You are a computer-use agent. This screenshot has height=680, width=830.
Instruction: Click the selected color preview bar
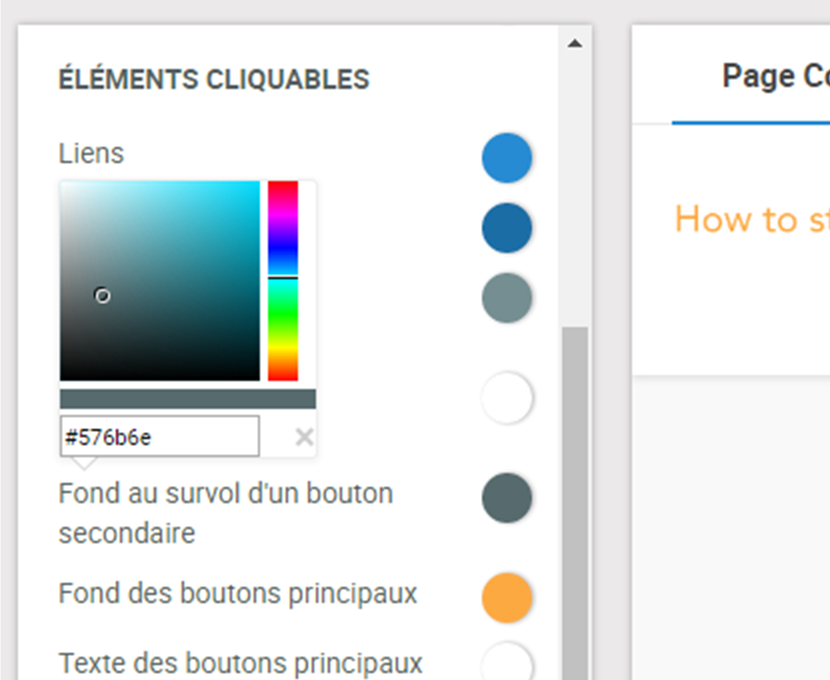pos(187,399)
